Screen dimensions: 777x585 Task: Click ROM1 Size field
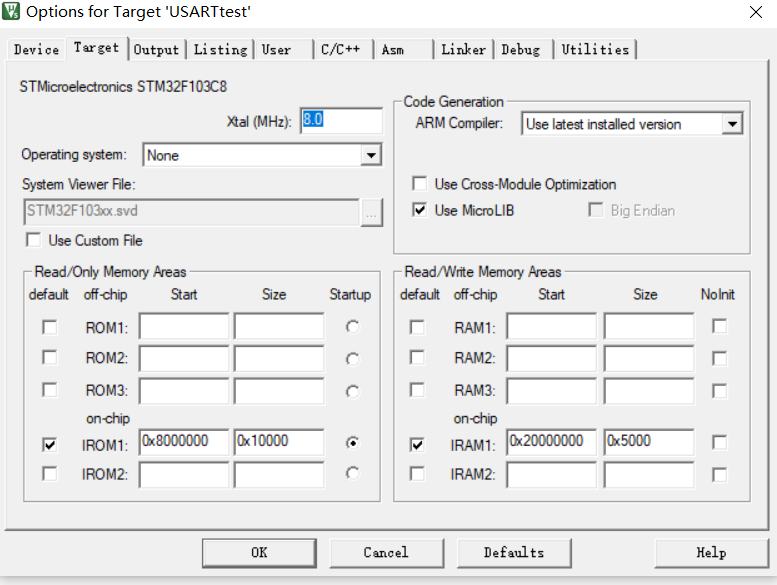tap(279, 326)
